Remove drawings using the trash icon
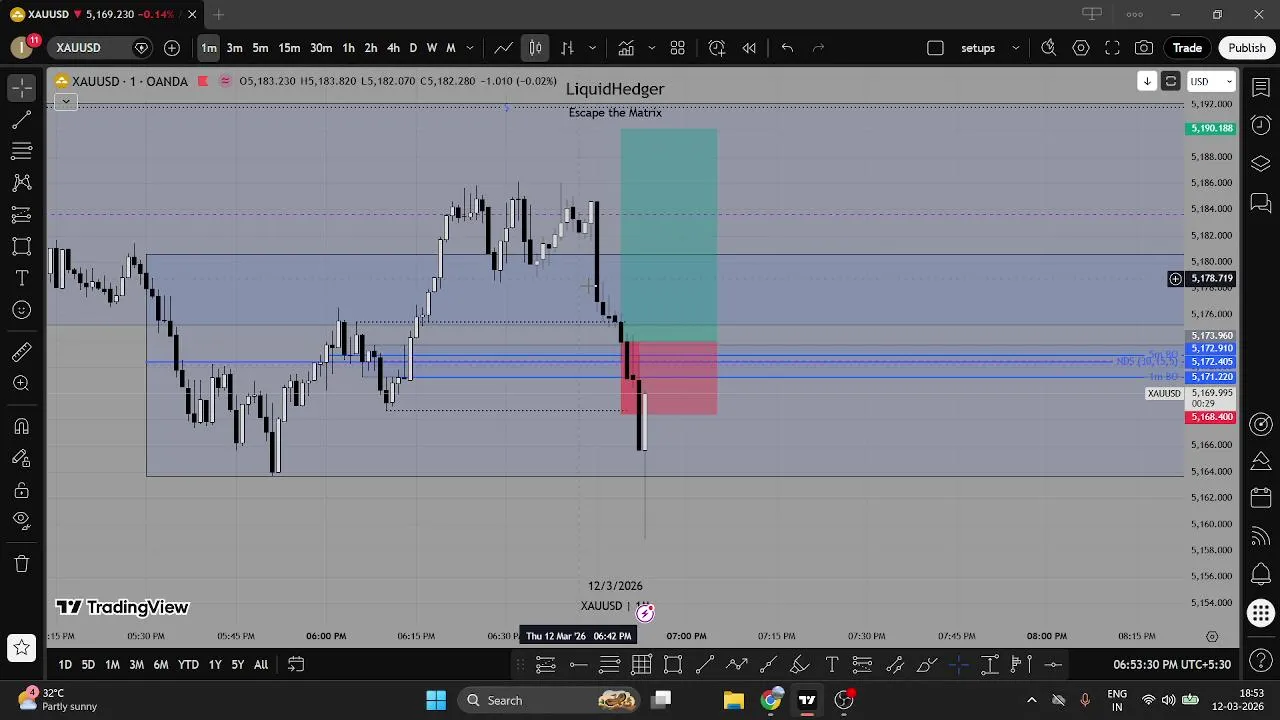 pos(22,564)
